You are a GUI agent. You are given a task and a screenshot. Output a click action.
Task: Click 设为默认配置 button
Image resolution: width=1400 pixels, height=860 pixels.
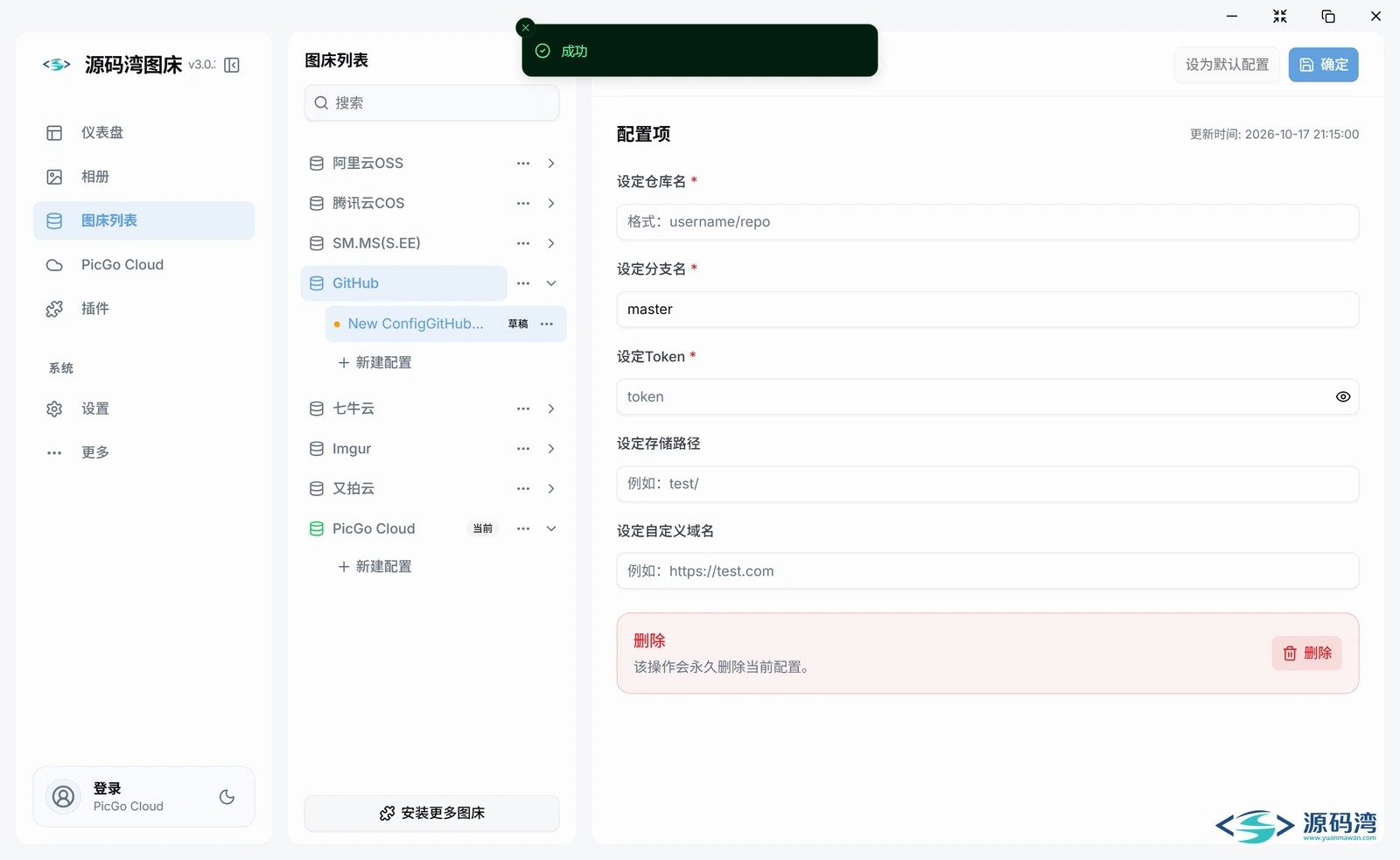tap(1227, 65)
